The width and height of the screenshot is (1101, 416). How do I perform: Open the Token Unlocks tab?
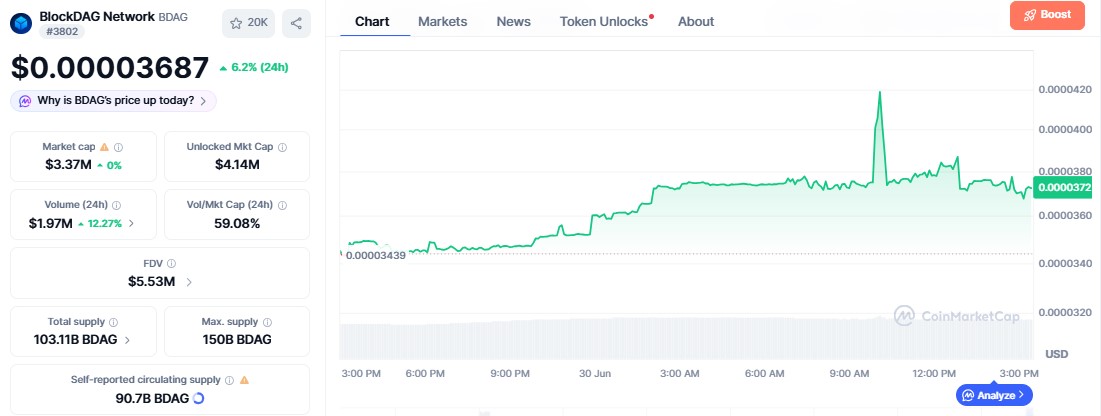tap(604, 22)
